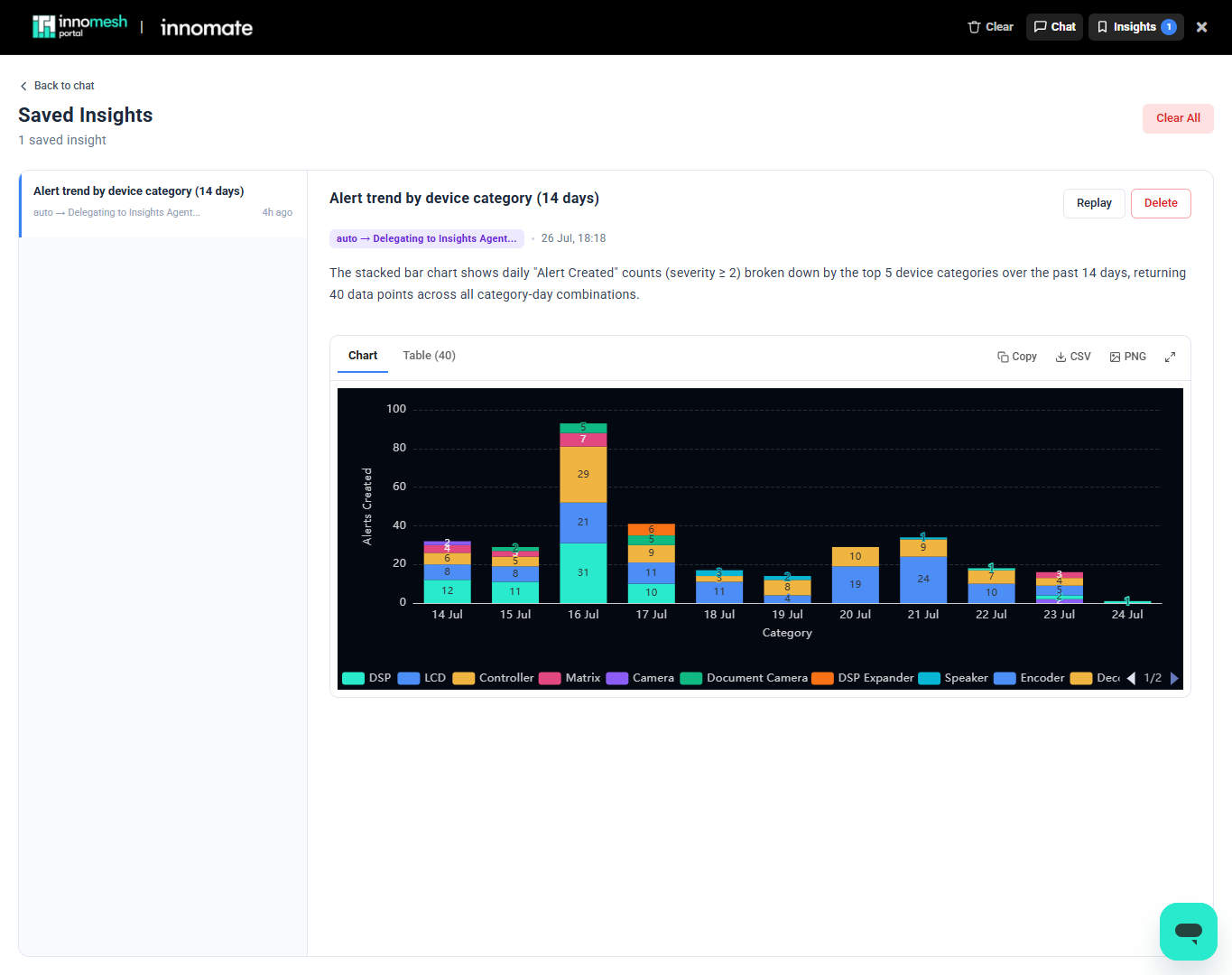The width and height of the screenshot is (1232, 975).
Task: Click the 15 Jul DSP segment labeled 11
Action: pyautogui.click(x=515, y=592)
